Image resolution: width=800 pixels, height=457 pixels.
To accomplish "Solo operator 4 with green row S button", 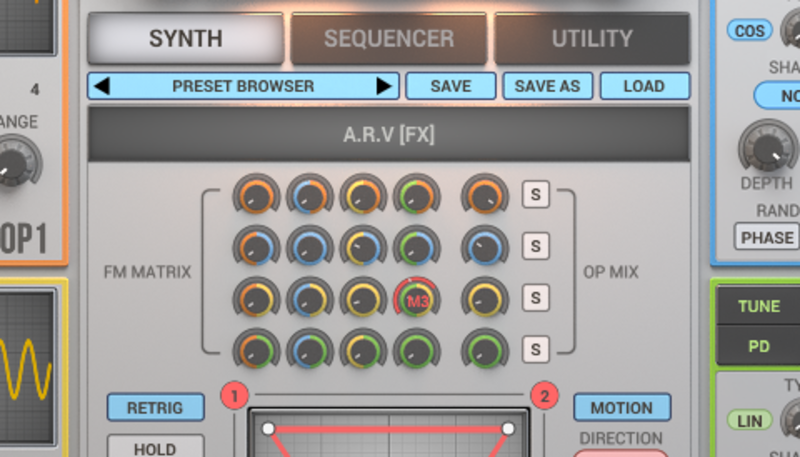I will 536,349.
